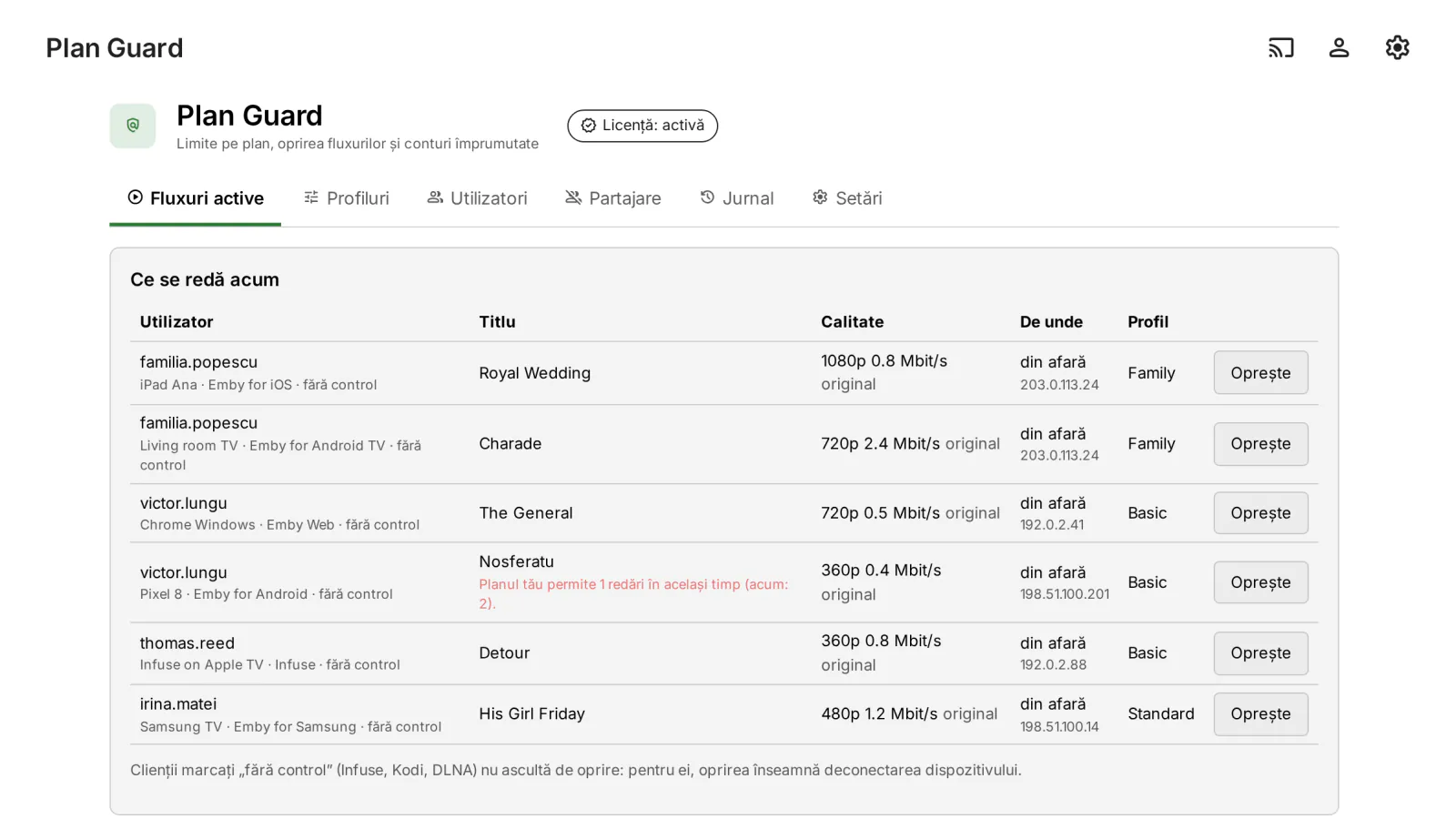This screenshot has height=819, width=1456.
Task: Stop the Royal Wedding stream
Action: (x=1260, y=373)
